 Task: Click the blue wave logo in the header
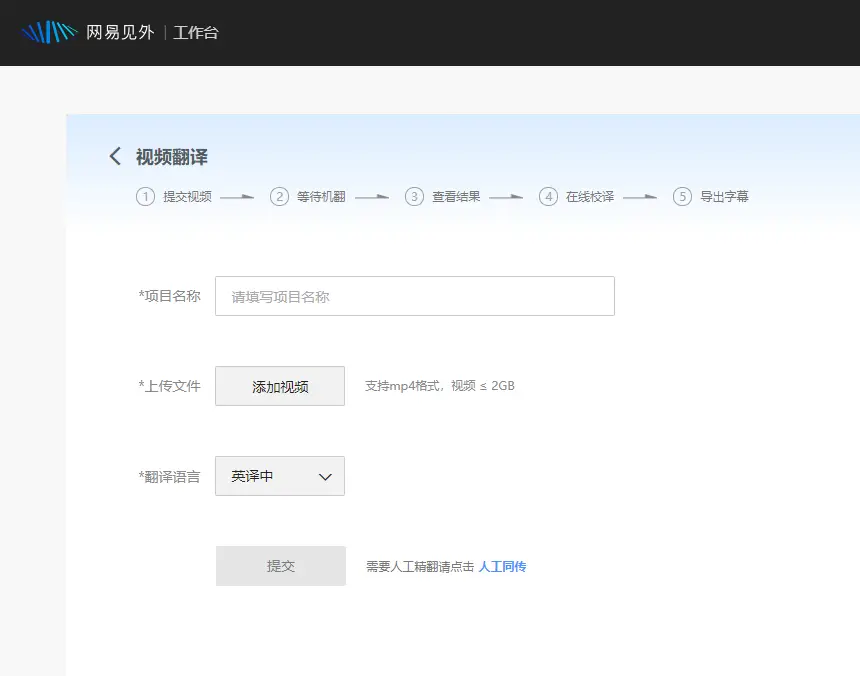(51, 31)
